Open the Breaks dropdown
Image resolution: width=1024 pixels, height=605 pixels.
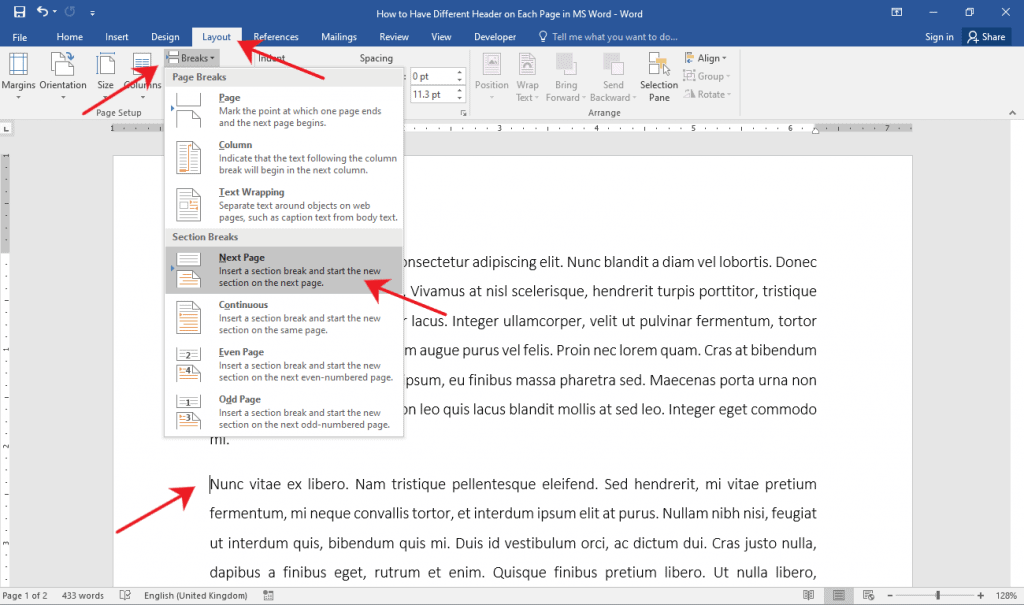[x=190, y=57]
